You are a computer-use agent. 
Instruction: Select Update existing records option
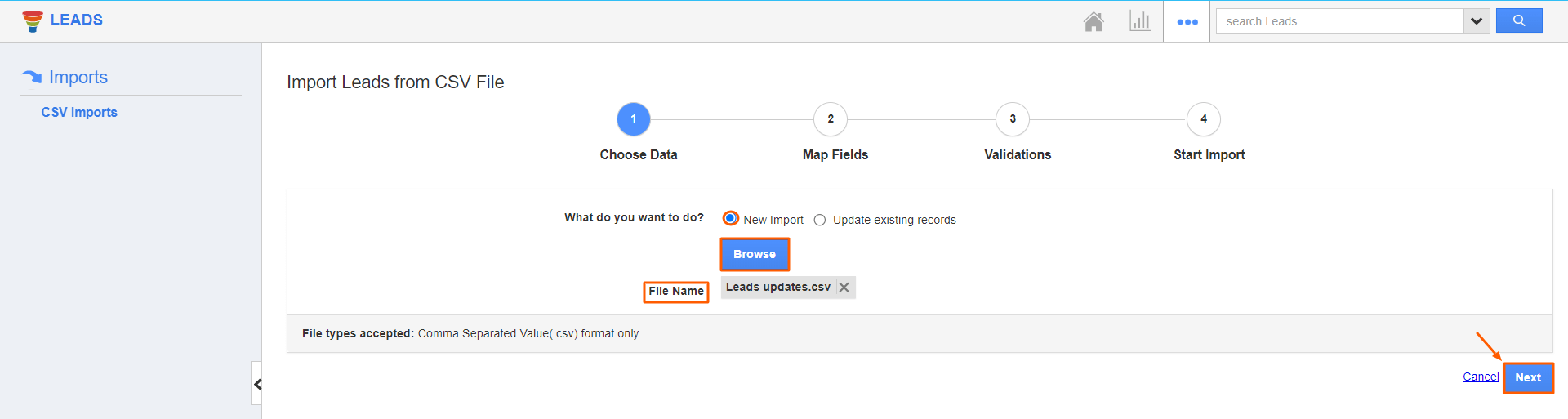pyautogui.click(x=820, y=220)
